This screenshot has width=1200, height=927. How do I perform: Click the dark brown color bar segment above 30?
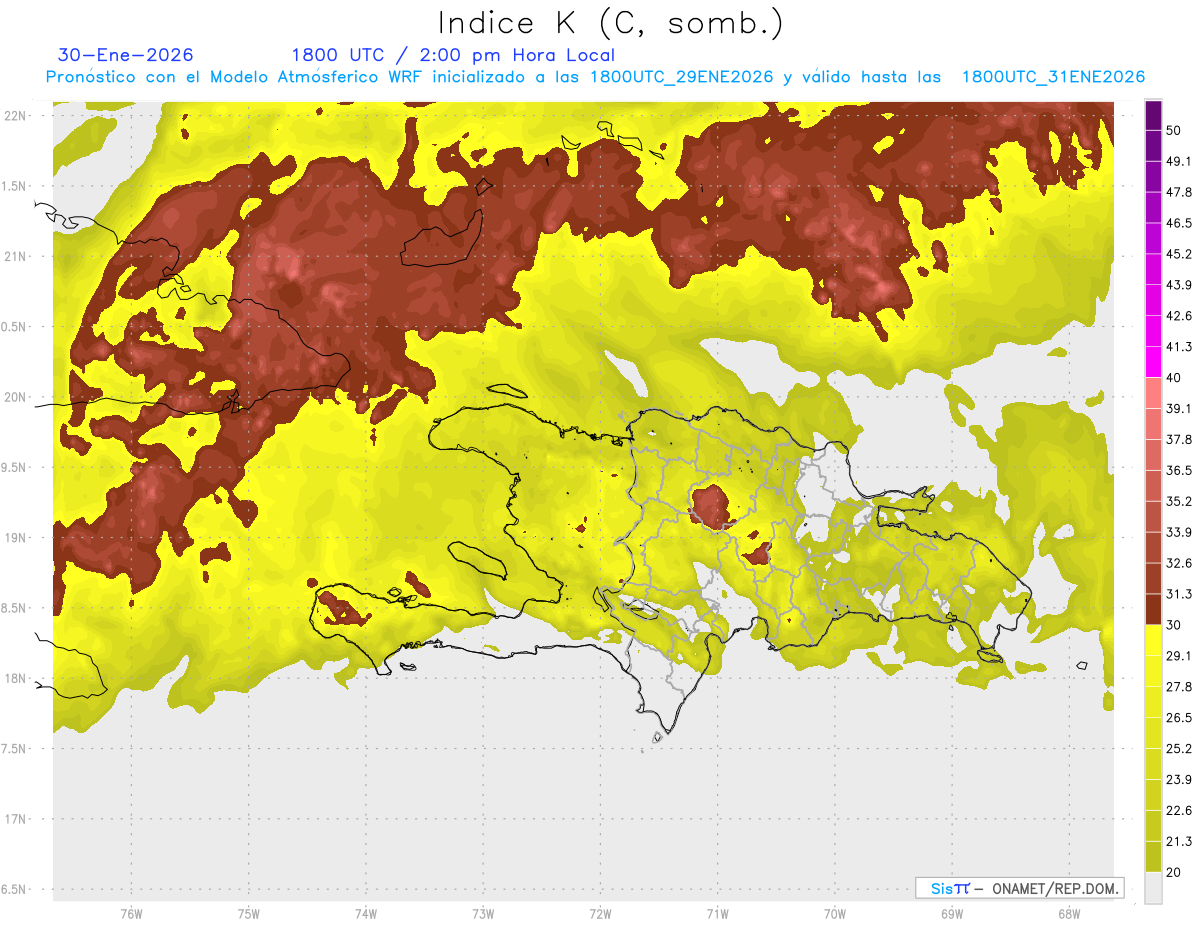click(1154, 609)
